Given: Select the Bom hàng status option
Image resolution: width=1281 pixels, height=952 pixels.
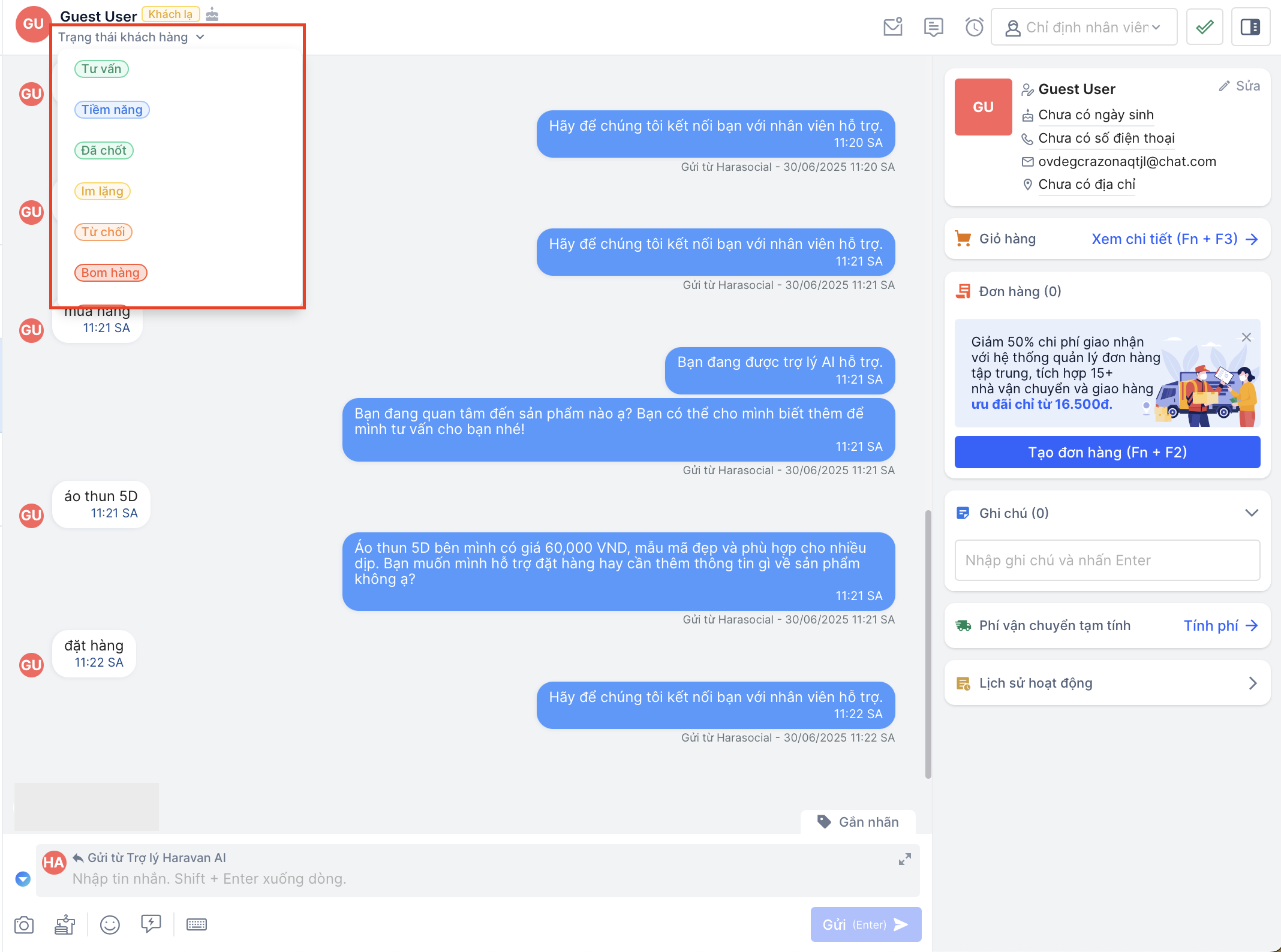Looking at the screenshot, I should click(x=110, y=273).
